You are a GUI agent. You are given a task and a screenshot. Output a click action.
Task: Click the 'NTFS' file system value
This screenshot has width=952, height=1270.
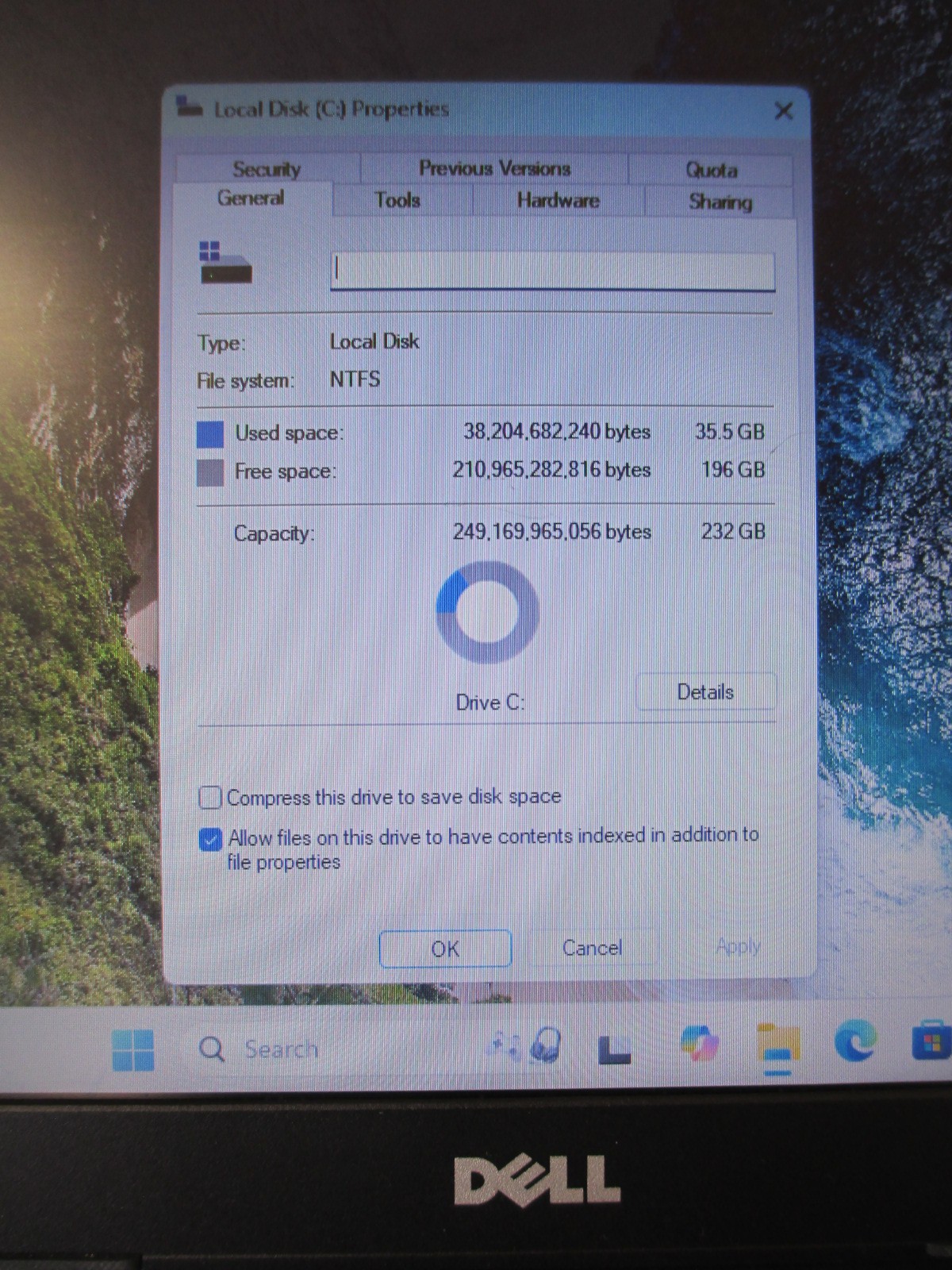coord(355,379)
